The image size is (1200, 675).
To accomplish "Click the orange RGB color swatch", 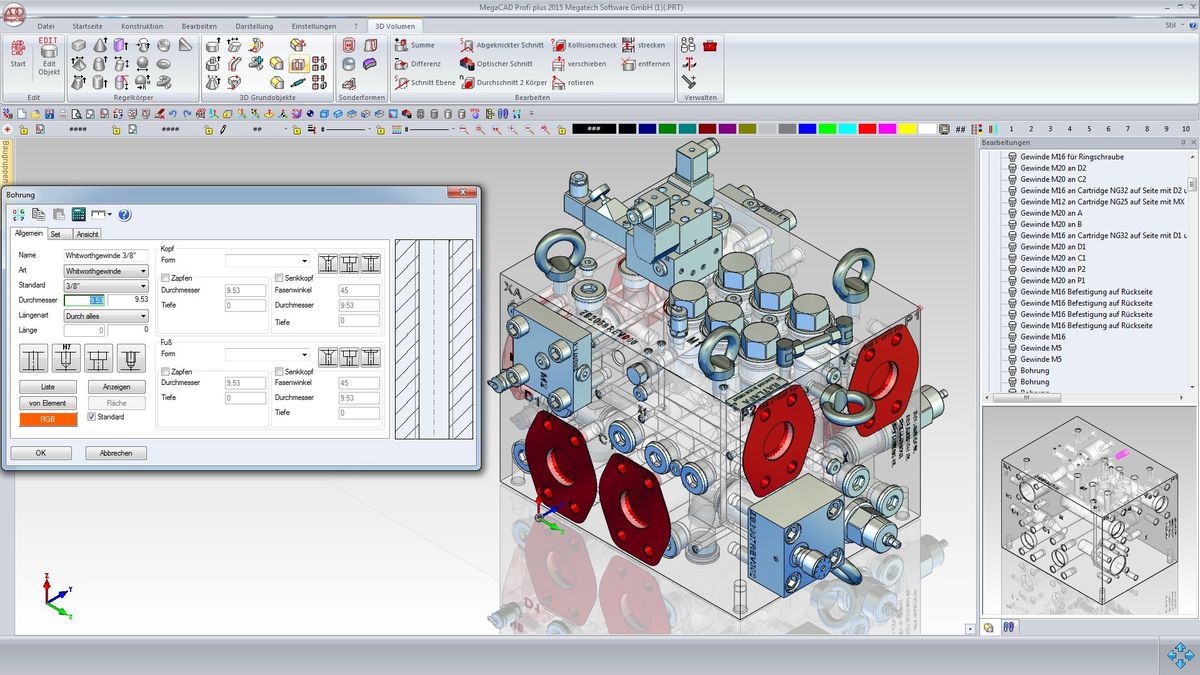I will tap(48, 420).
